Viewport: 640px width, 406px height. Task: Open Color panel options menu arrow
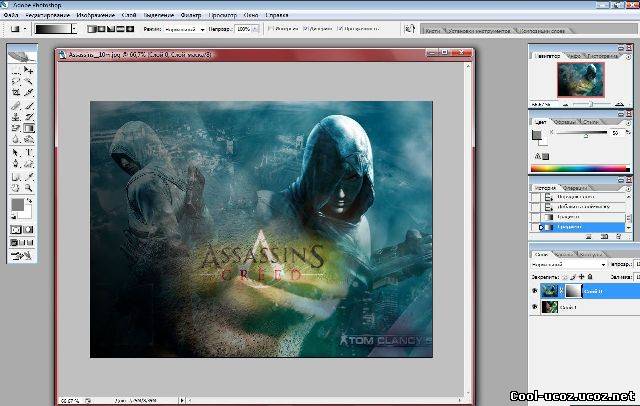pyautogui.click(x=628, y=122)
